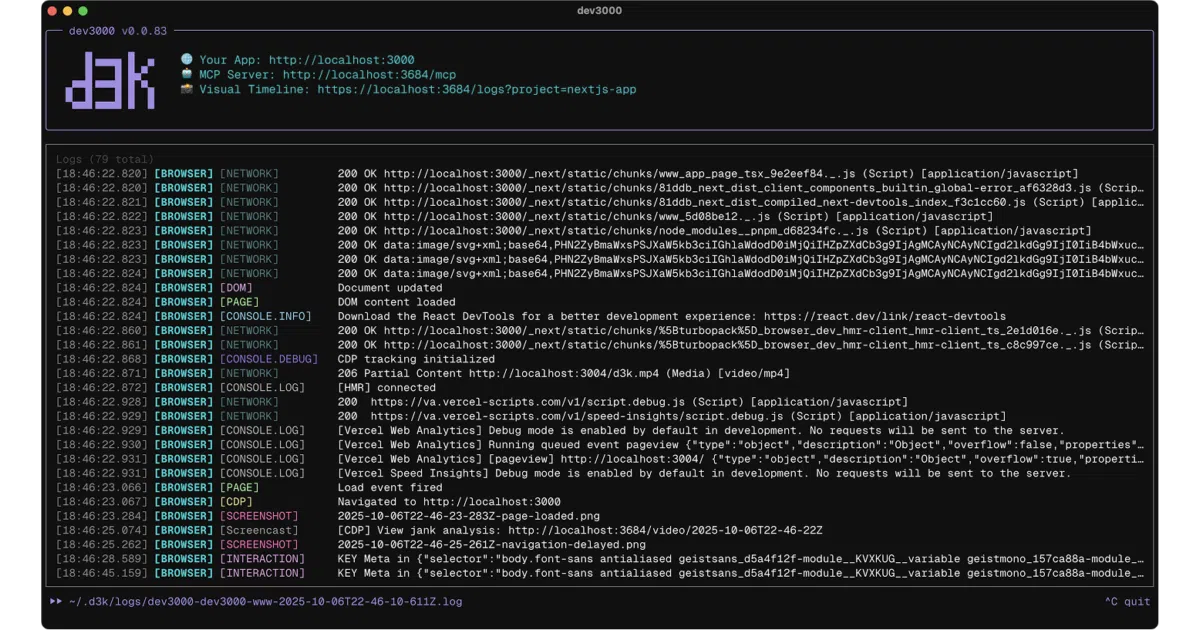This screenshot has width=1200, height=630.
Task: Click the globe icon beside Your App
Action: click(x=186, y=60)
